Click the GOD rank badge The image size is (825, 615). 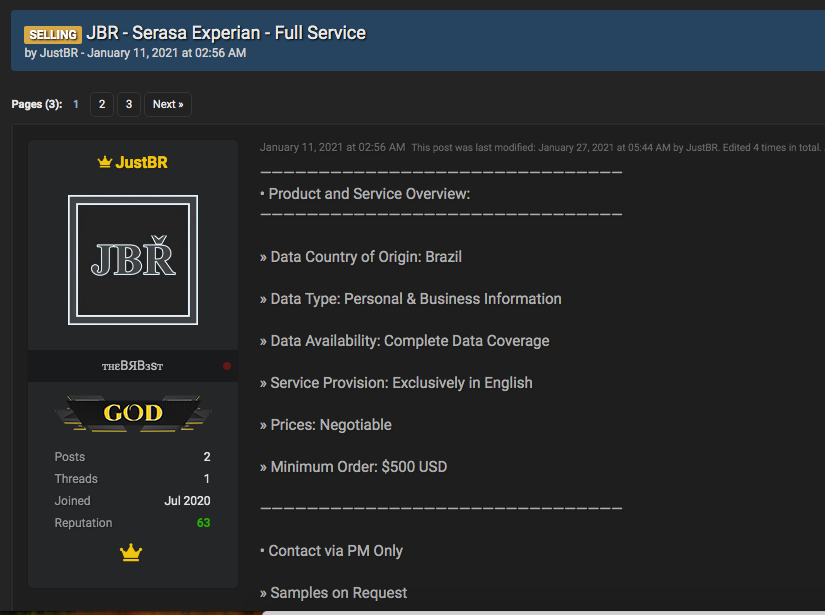tap(132, 413)
